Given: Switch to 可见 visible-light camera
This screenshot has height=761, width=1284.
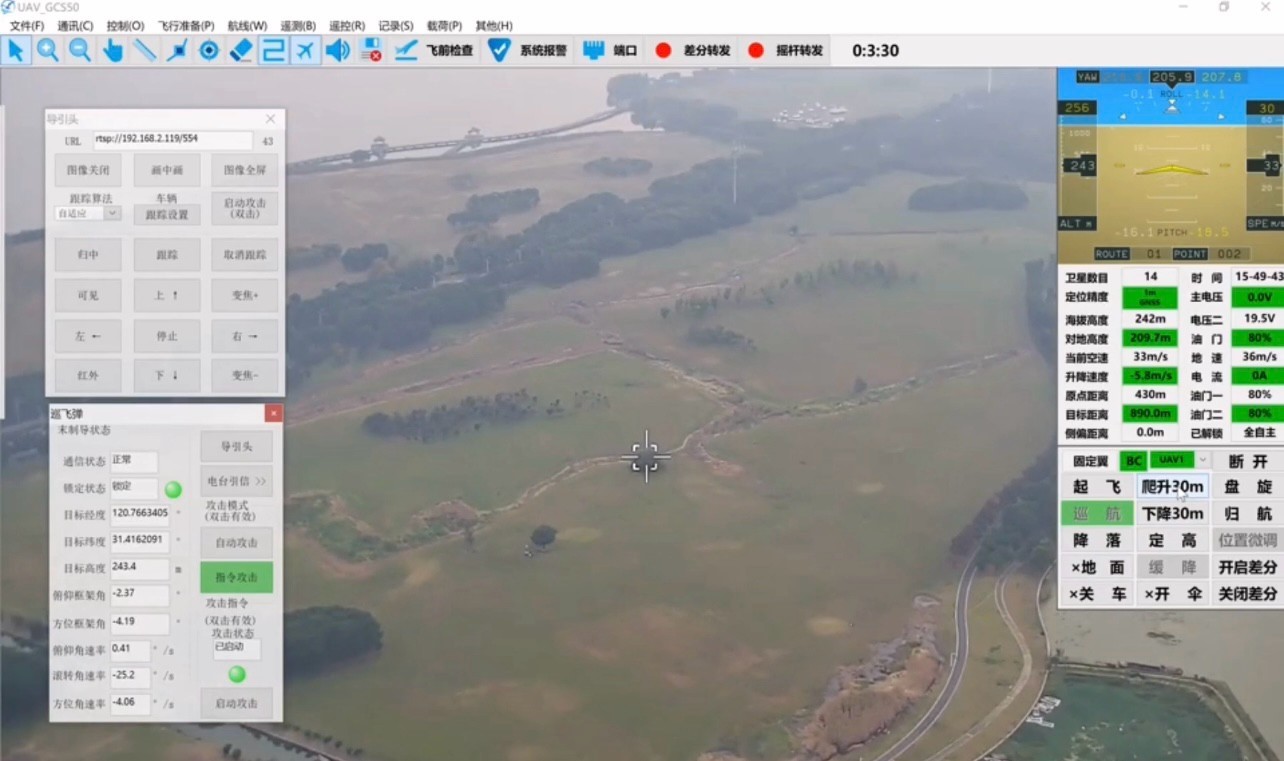Looking at the screenshot, I should click(x=88, y=295).
